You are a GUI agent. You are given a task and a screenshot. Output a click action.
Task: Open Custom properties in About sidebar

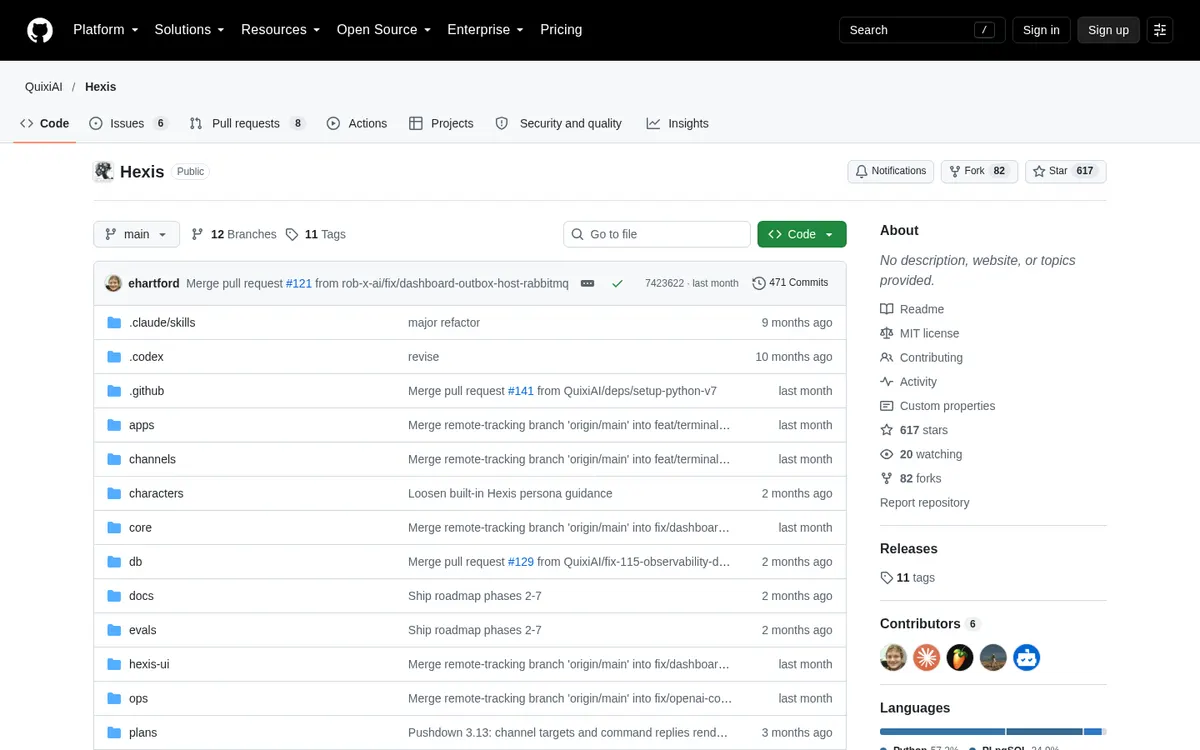(937, 406)
